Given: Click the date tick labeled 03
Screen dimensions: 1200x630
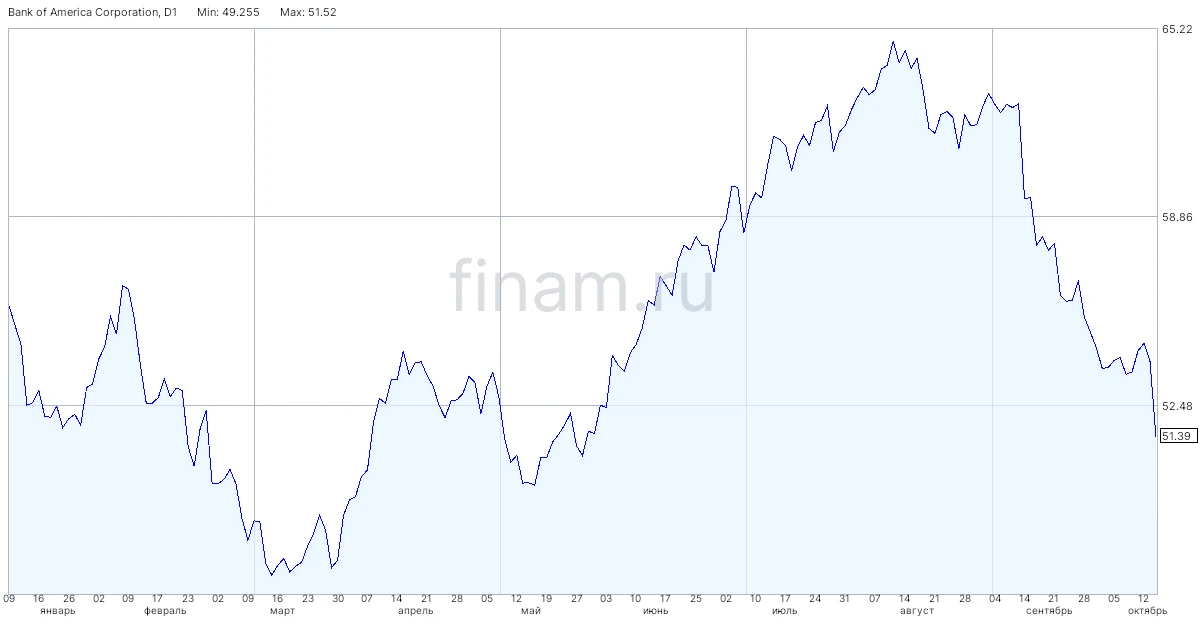Looking at the screenshot, I should (606, 598).
